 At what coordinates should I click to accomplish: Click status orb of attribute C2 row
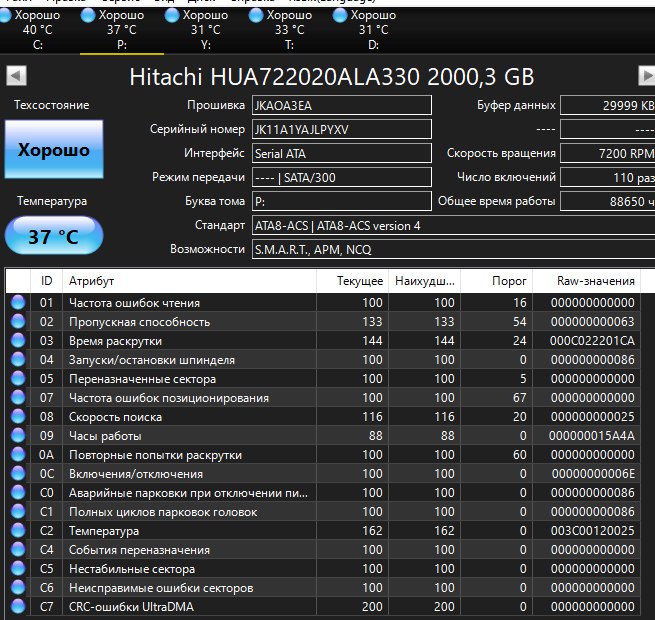click(x=18, y=530)
